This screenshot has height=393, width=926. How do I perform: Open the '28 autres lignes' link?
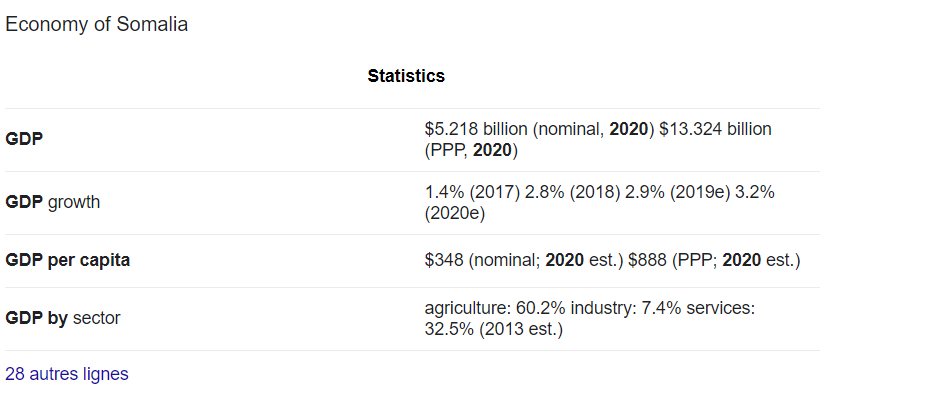point(67,374)
